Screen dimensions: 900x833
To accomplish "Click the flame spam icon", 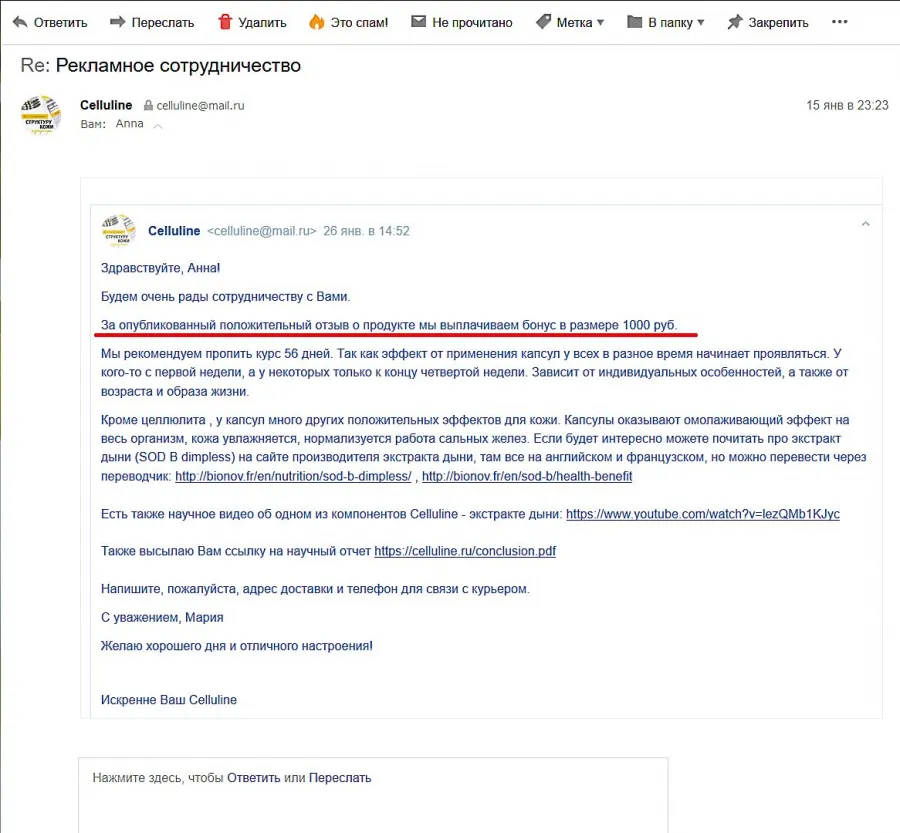I will [317, 22].
